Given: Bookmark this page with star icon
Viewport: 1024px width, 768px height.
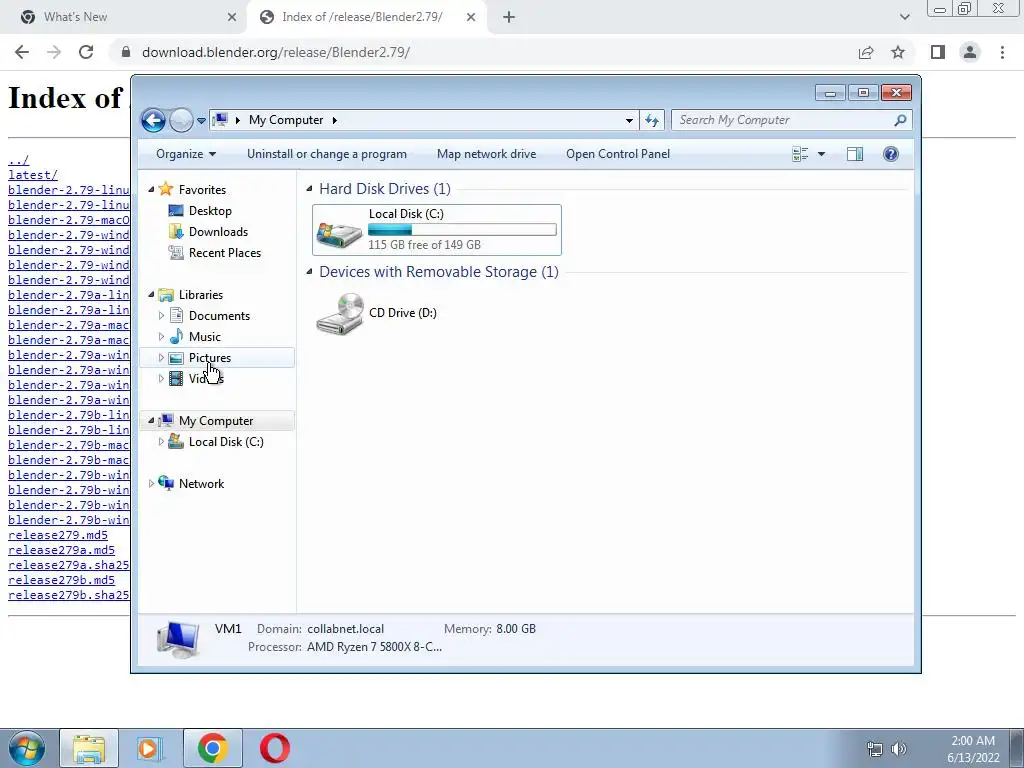Looking at the screenshot, I should tap(898, 52).
